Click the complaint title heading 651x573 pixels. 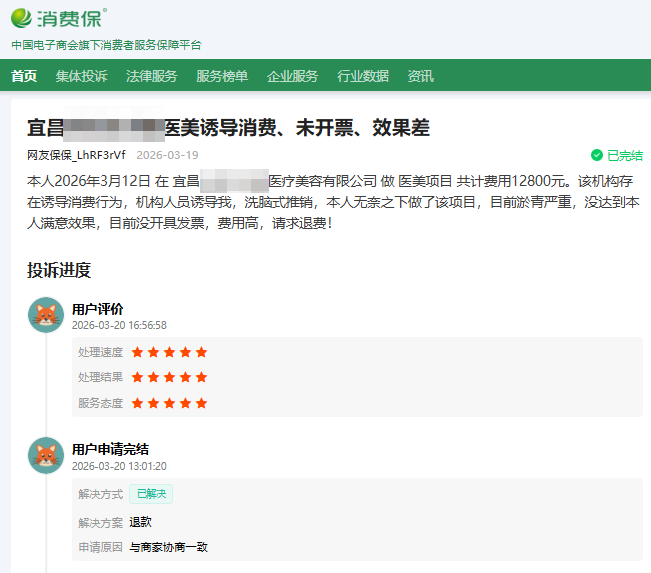pyautogui.click(x=228, y=127)
